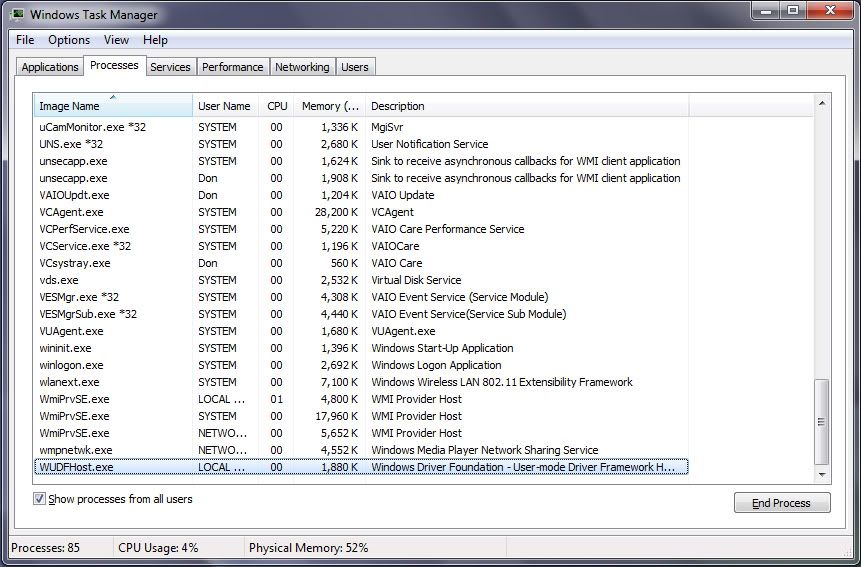This screenshot has width=861, height=567.
Task: Click the MgiSvr description cell
Action: point(387,127)
